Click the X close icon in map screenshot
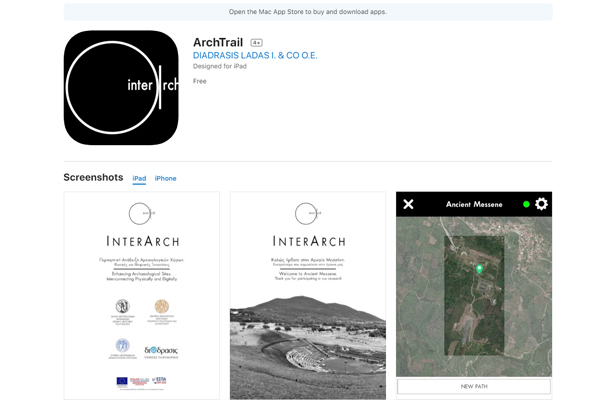This screenshot has width=600, height=400. [408, 204]
